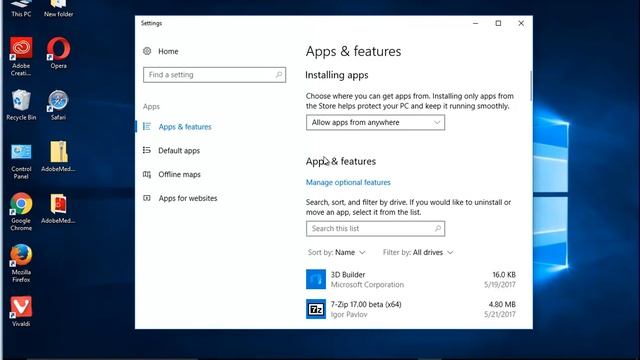
Task: Select the AdobeMed zip folder beside Control Panel
Action: 58,156
